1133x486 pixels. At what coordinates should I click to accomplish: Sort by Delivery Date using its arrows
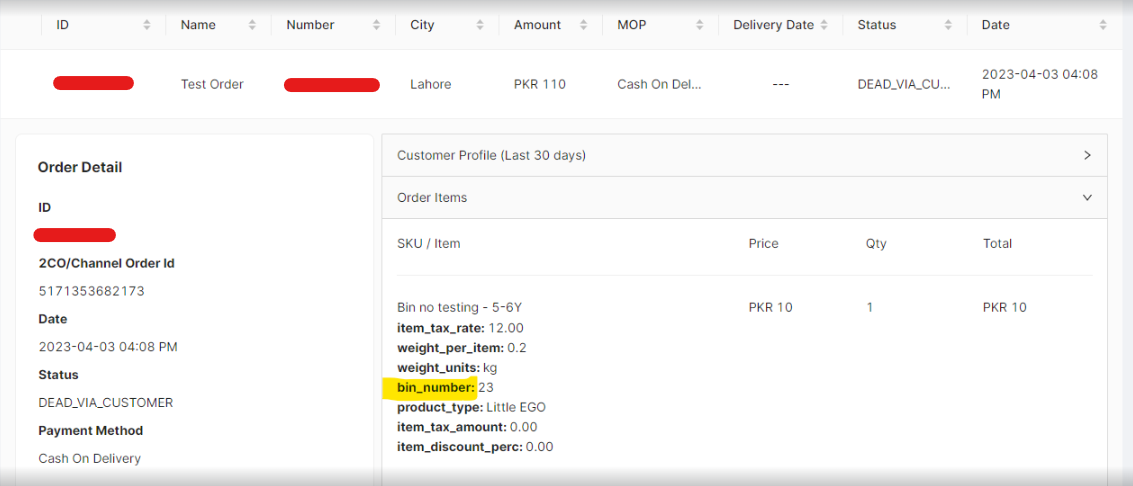pyautogui.click(x=824, y=25)
